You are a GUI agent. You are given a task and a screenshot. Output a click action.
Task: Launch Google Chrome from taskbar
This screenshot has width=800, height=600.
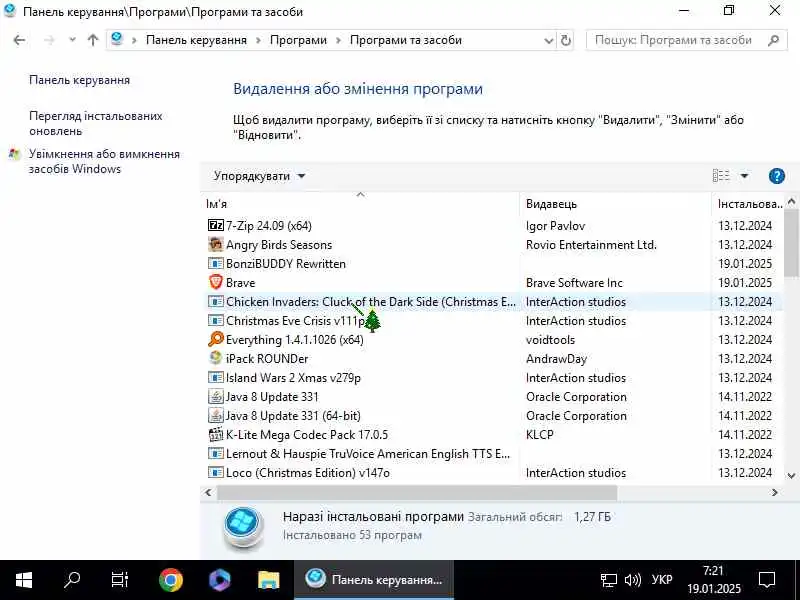(170, 580)
